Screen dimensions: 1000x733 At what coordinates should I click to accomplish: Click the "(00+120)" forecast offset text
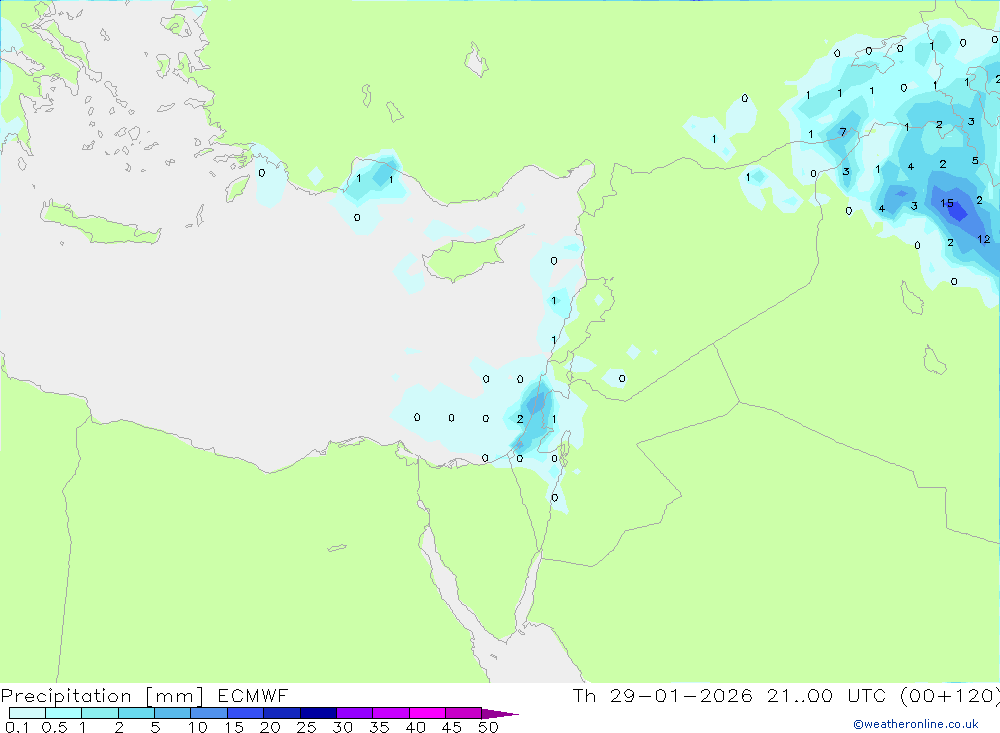tap(950, 695)
